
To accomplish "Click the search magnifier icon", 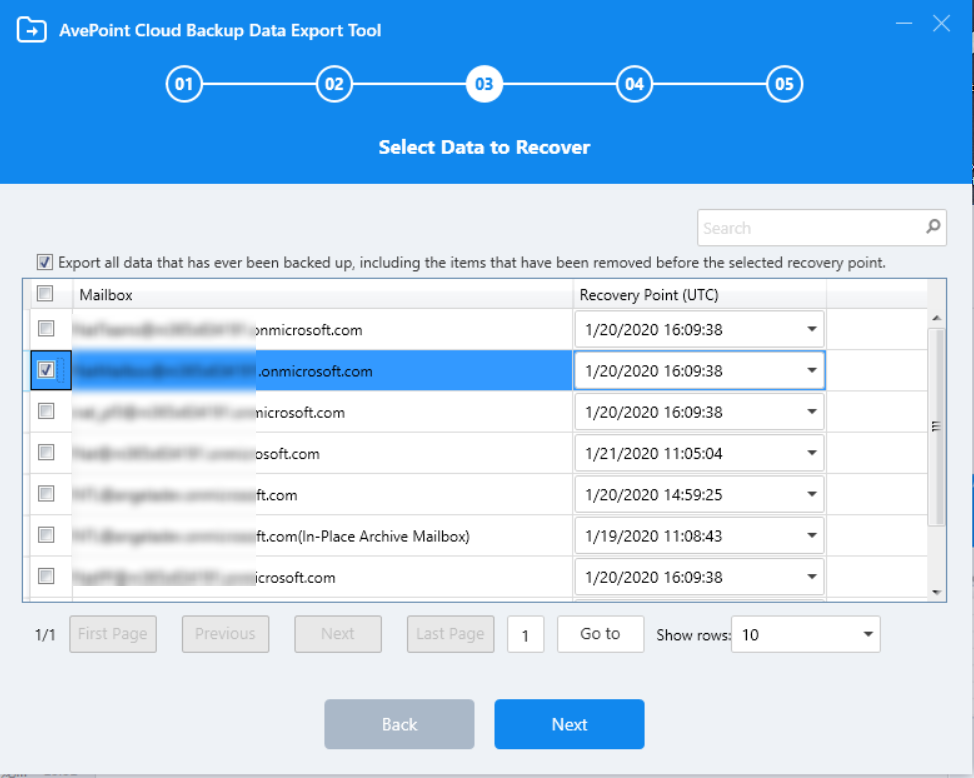I will [x=932, y=227].
